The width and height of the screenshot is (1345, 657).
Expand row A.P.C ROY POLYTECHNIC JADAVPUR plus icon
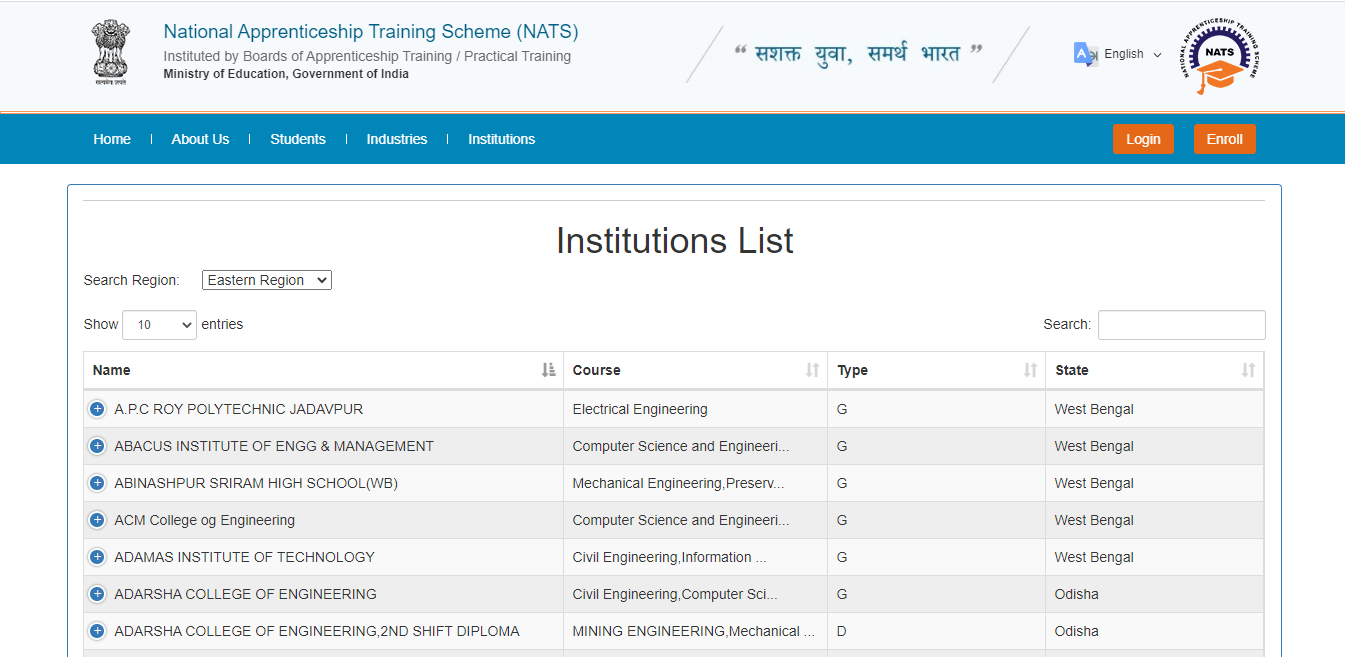click(97, 409)
